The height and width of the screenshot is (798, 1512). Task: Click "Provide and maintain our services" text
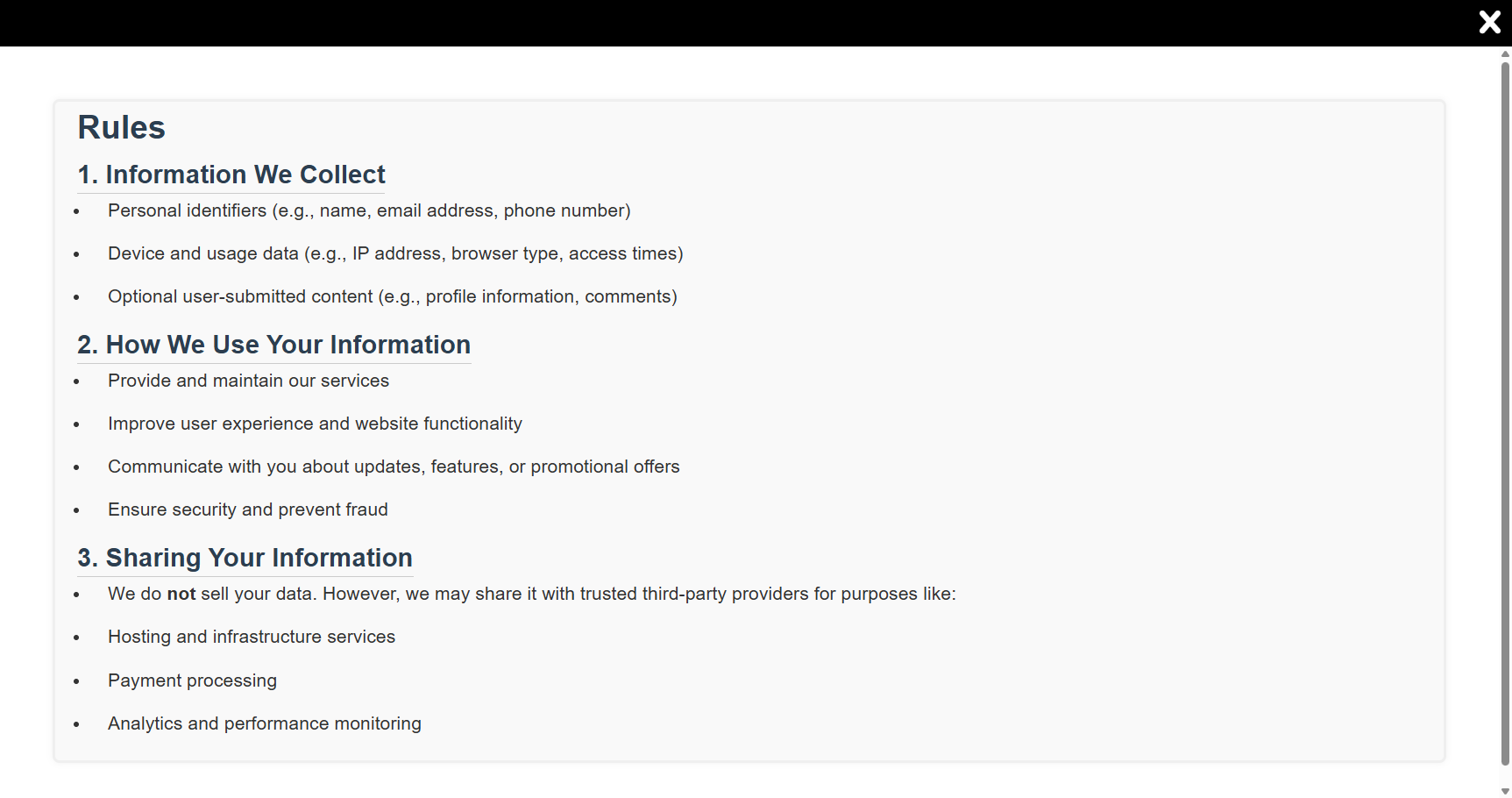(248, 381)
